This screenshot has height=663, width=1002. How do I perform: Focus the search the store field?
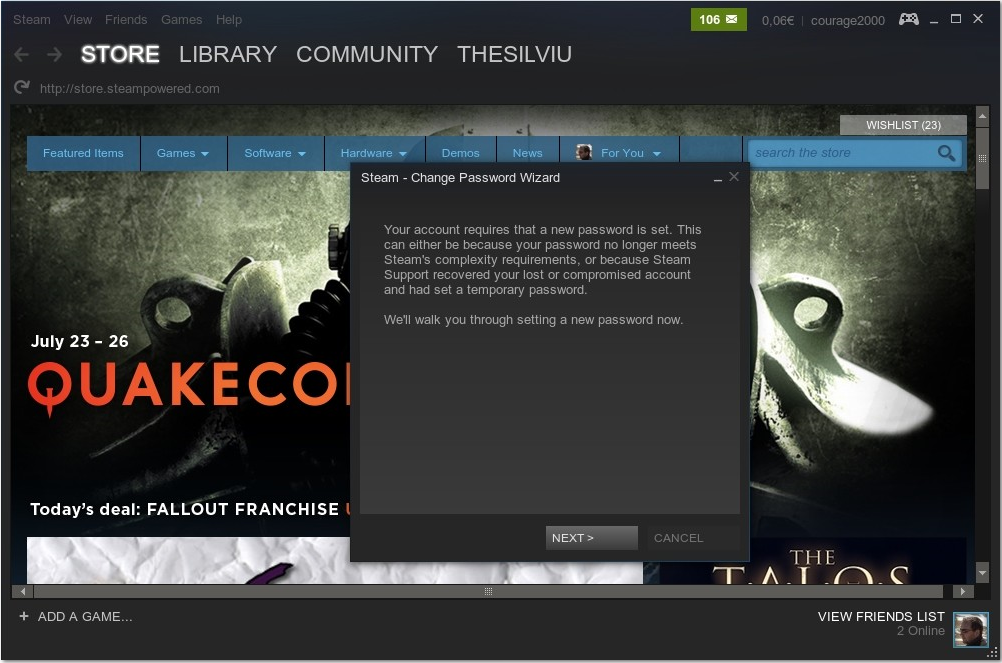click(x=842, y=153)
